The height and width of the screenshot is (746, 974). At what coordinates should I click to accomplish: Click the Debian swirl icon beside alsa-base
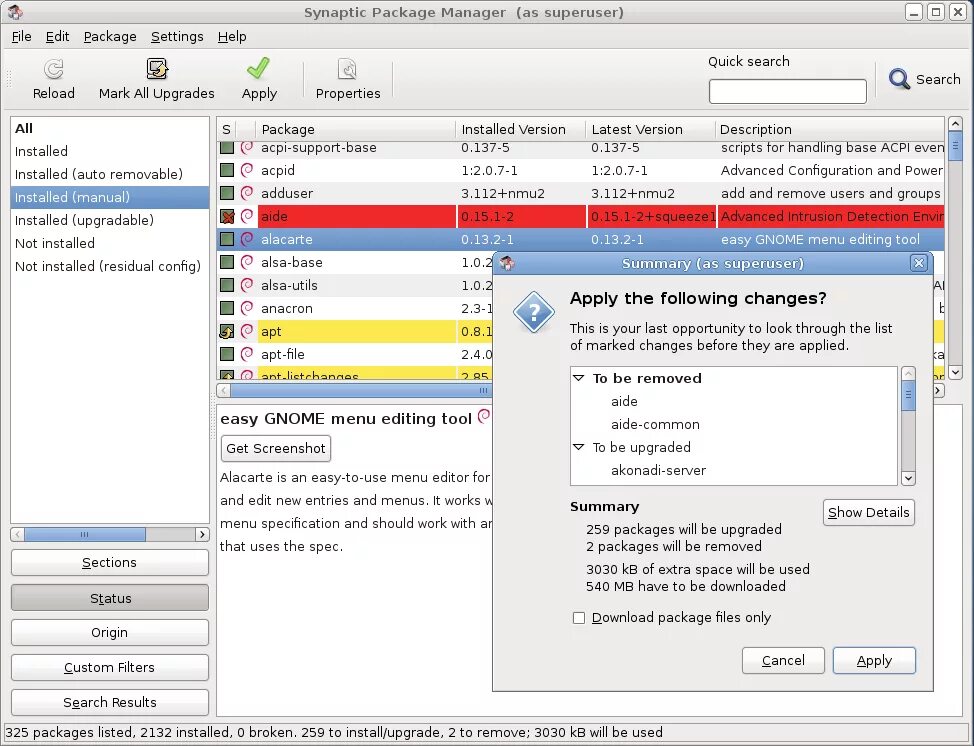[247, 262]
